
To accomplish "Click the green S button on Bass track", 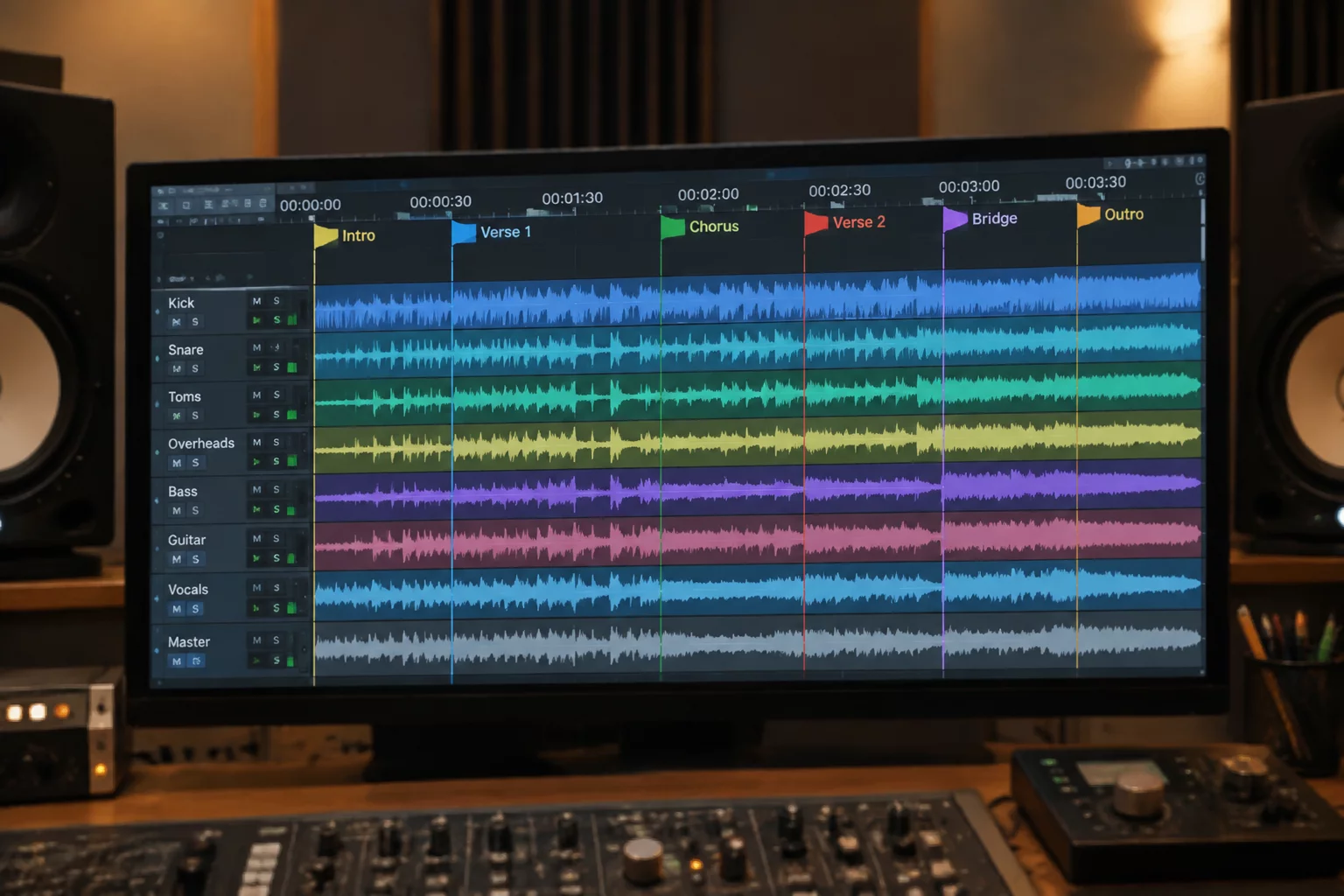I will pos(276,509).
